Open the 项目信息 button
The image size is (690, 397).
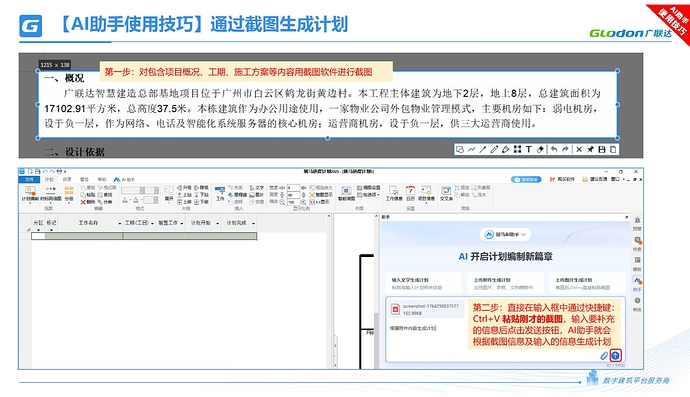[426, 194]
